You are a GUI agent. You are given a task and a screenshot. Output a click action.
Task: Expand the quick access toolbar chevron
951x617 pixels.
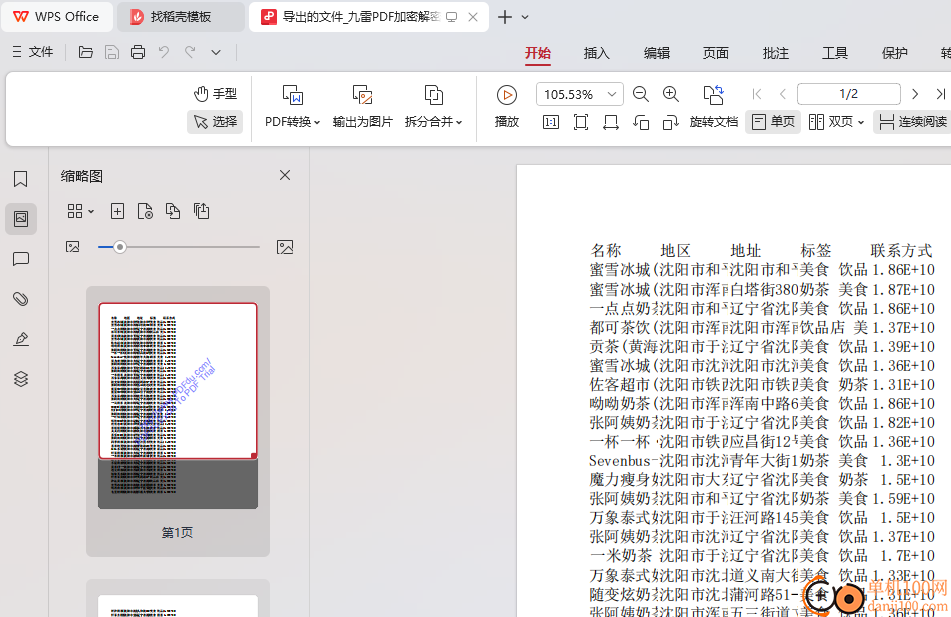tap(216, 52)
